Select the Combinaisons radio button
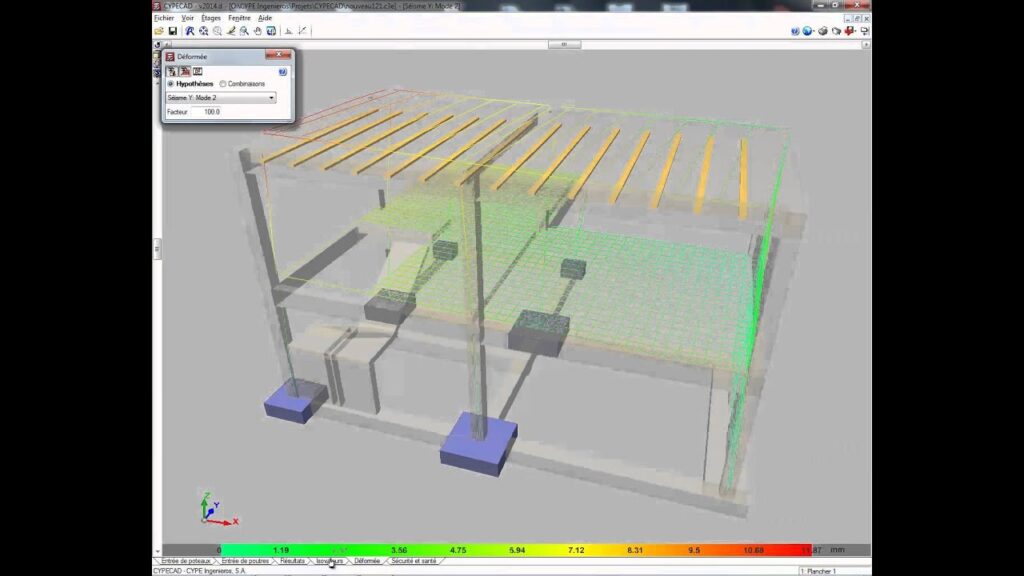This screenshot has height=576, width=1024. click(x=223, y=84)
